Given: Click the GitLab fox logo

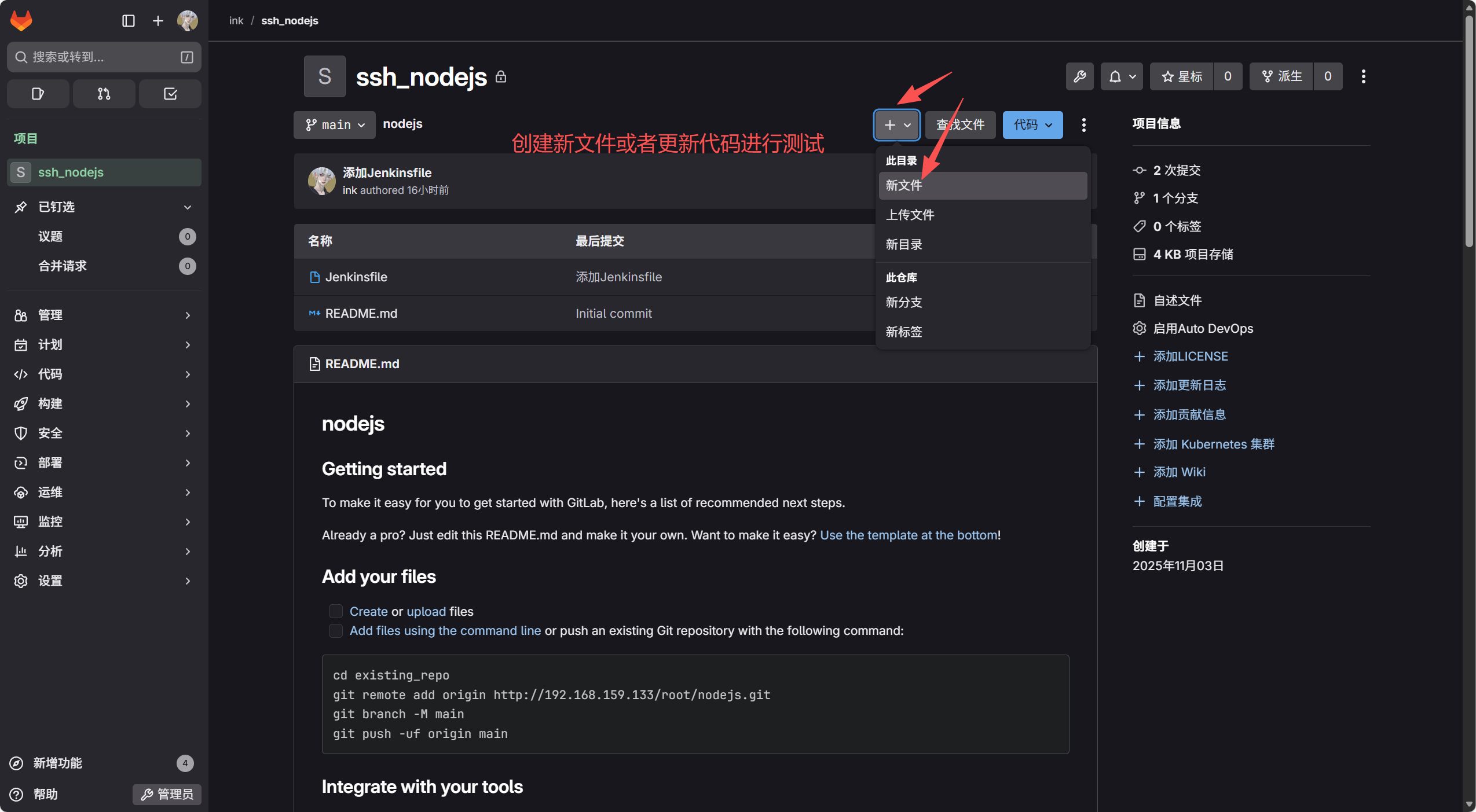Looking at the screenshot, I should 21,21.
